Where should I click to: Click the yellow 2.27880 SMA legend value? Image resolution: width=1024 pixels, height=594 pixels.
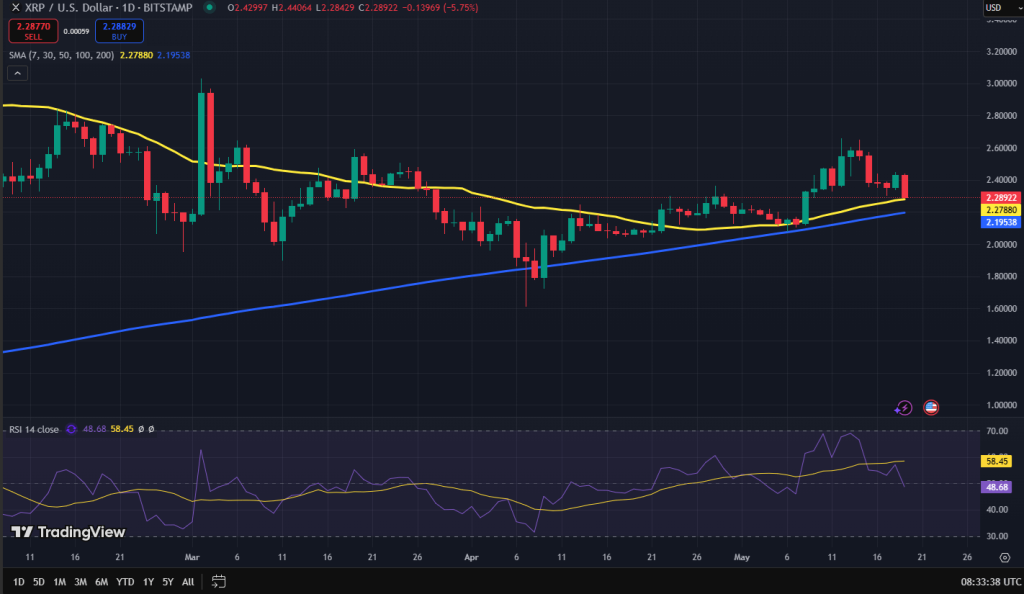pos(136,55)
